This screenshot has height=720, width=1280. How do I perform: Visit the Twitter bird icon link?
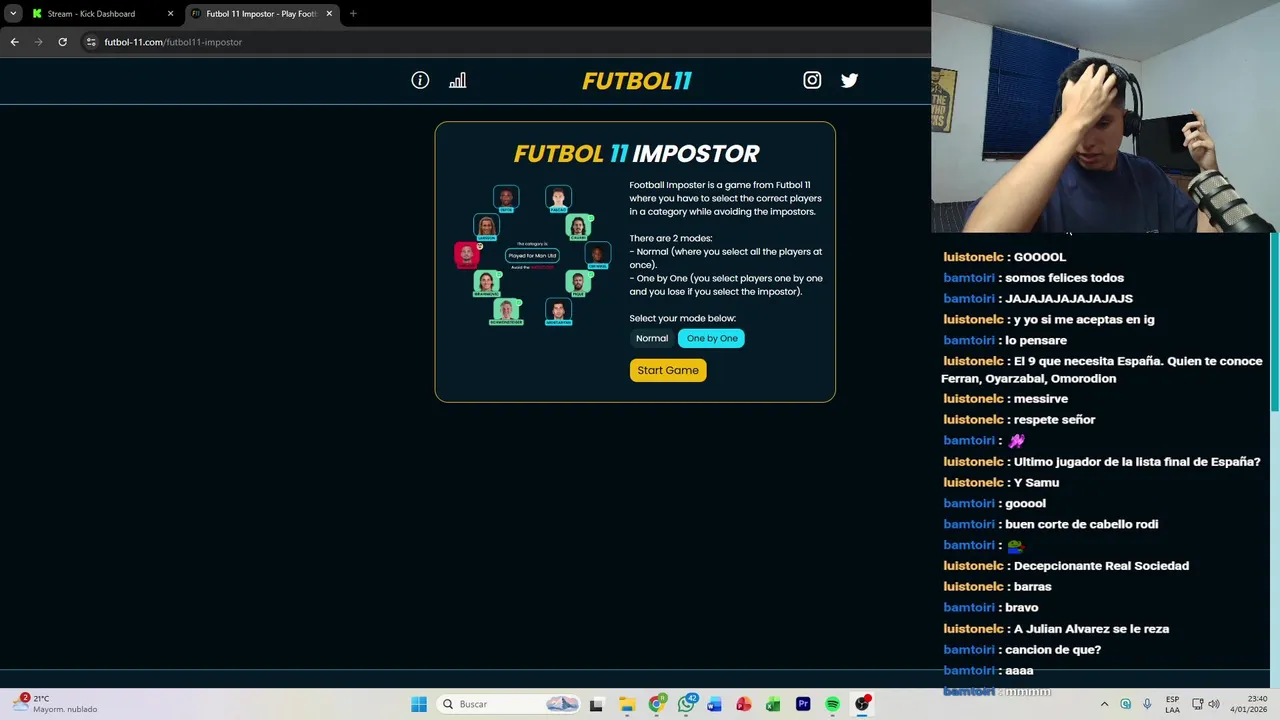coord(849,80)
